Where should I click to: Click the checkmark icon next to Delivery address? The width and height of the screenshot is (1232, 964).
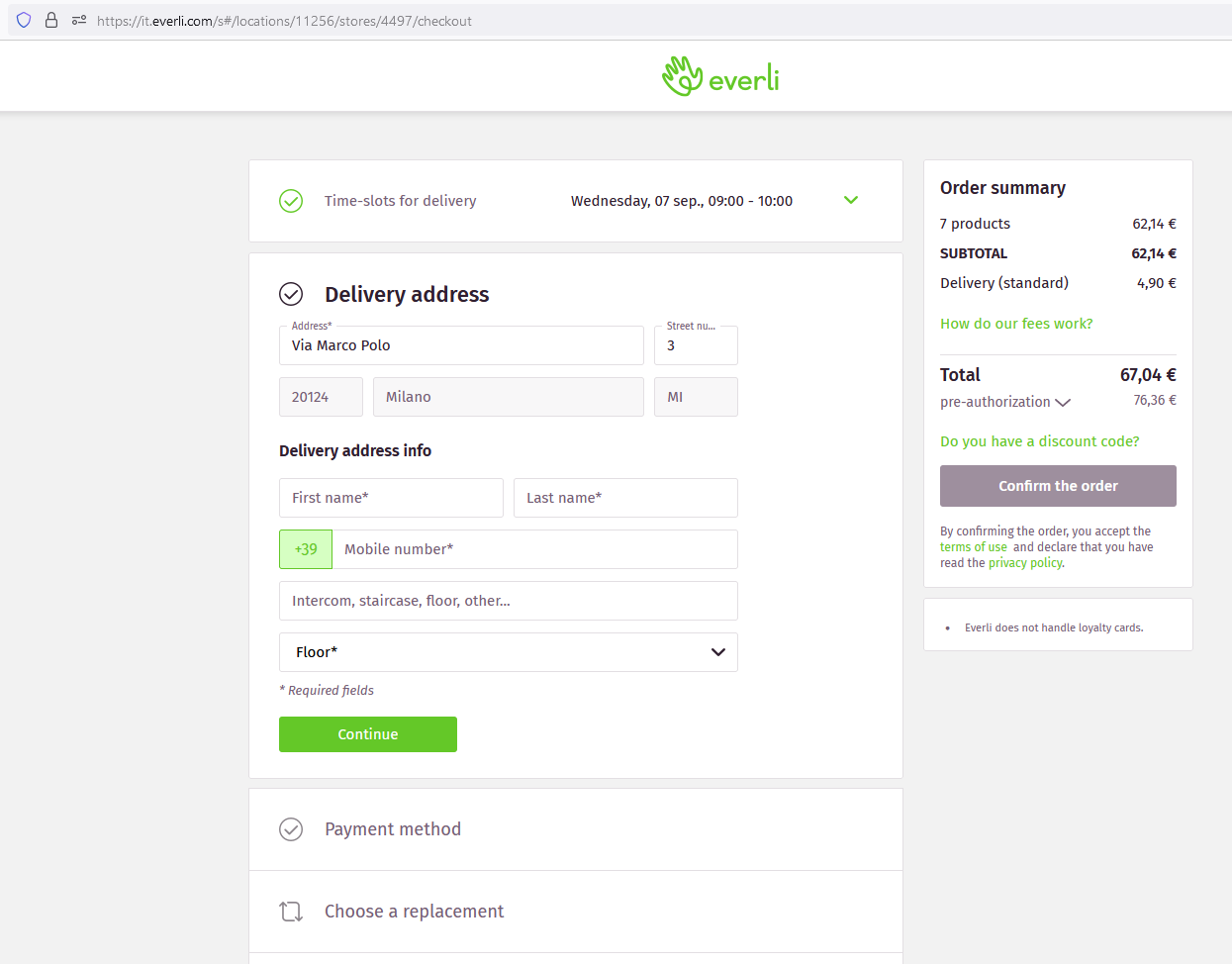pos(291,293)
